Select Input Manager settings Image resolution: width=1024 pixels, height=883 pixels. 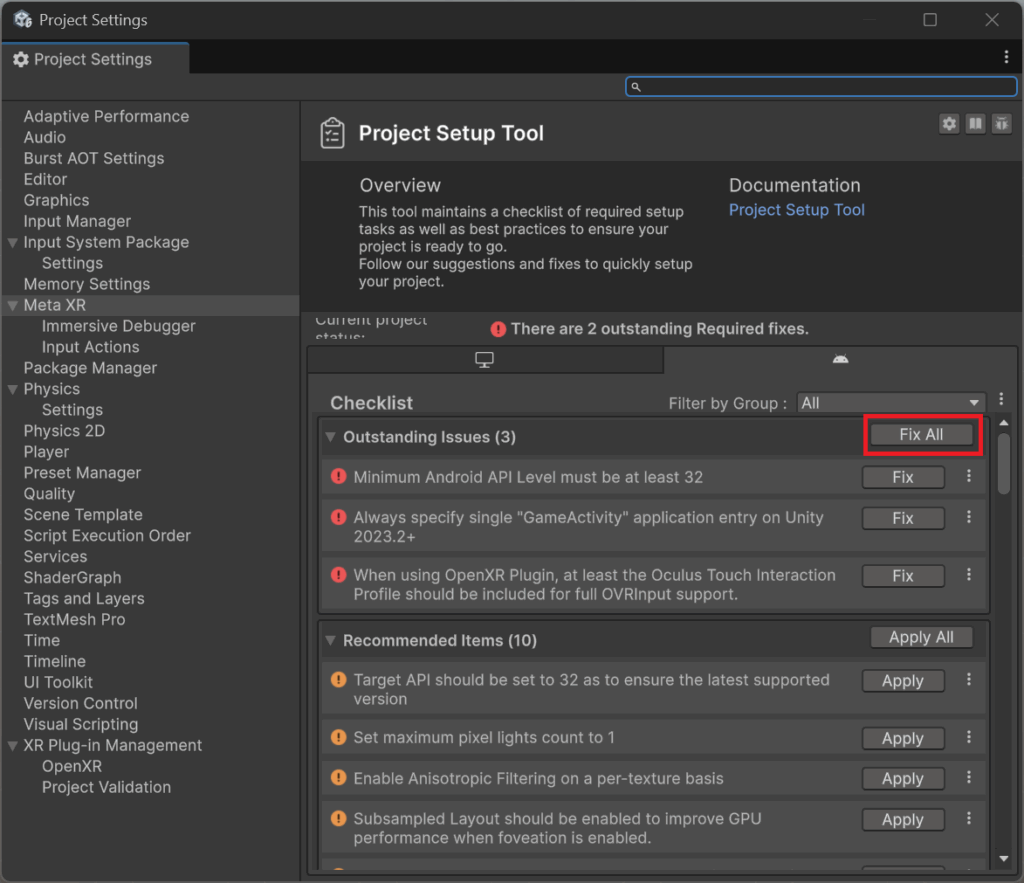(x=77, y=221)
